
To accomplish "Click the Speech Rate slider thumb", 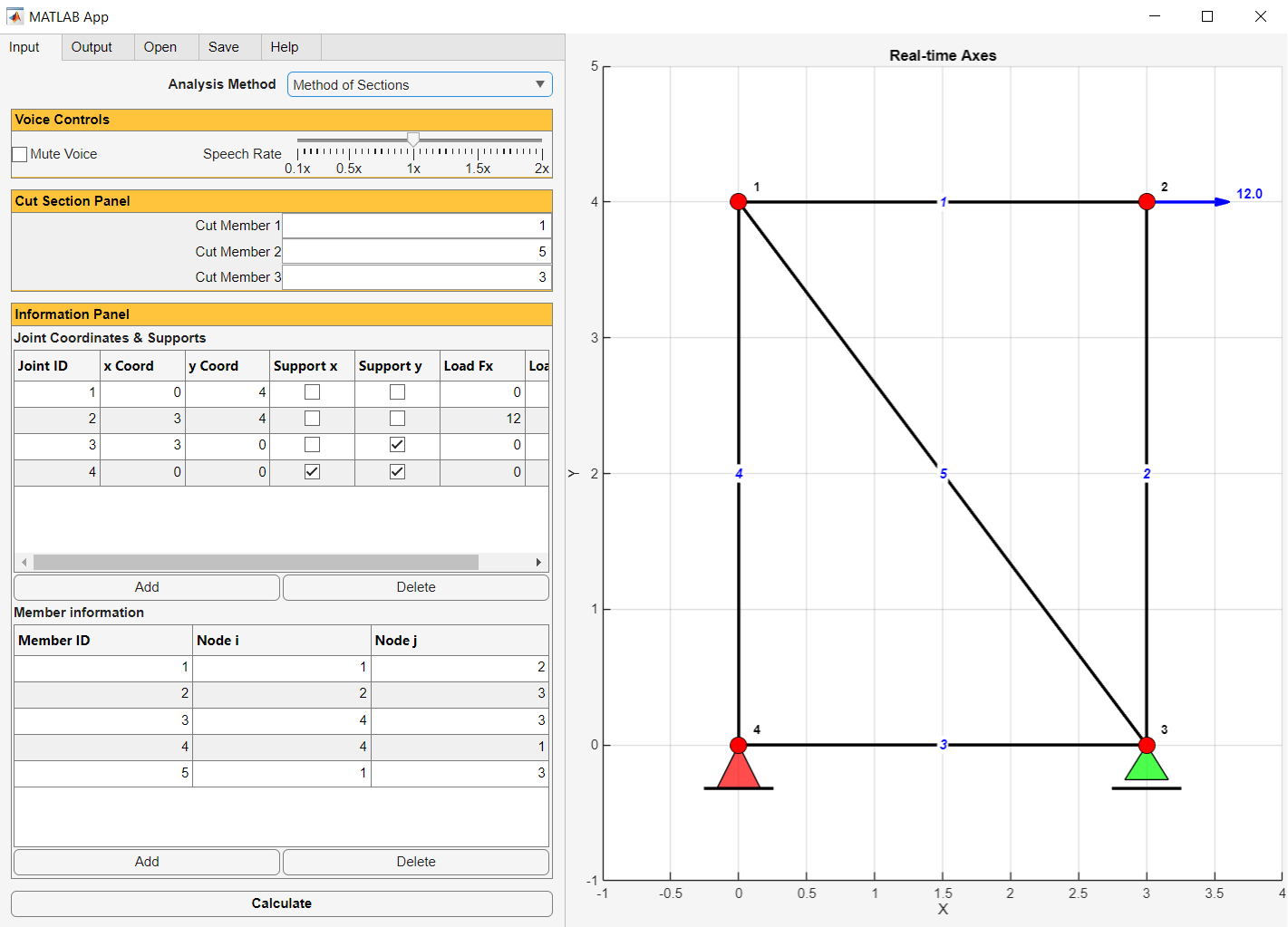I will 413,140.
